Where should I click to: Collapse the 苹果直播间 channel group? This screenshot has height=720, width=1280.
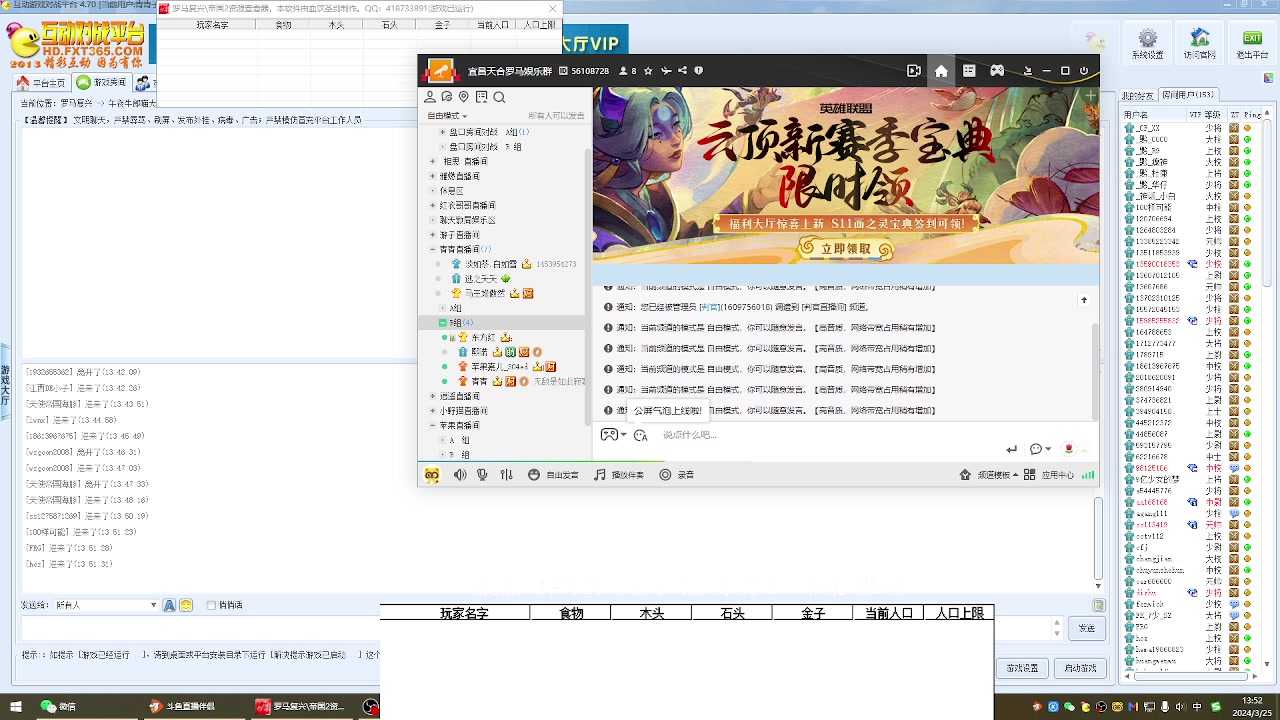(433, 425)
